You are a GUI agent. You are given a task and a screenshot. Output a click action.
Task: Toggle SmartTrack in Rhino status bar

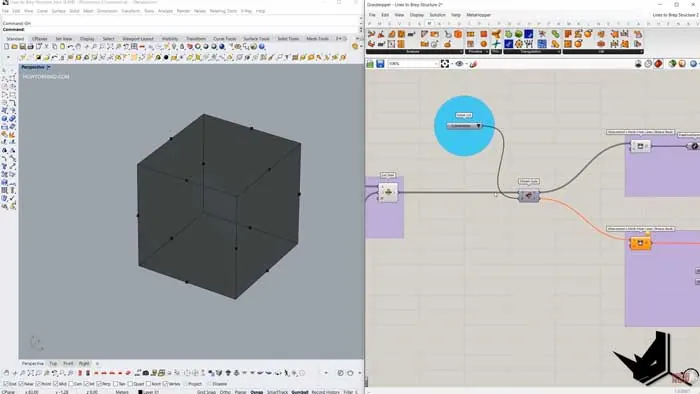coord(277,392)
